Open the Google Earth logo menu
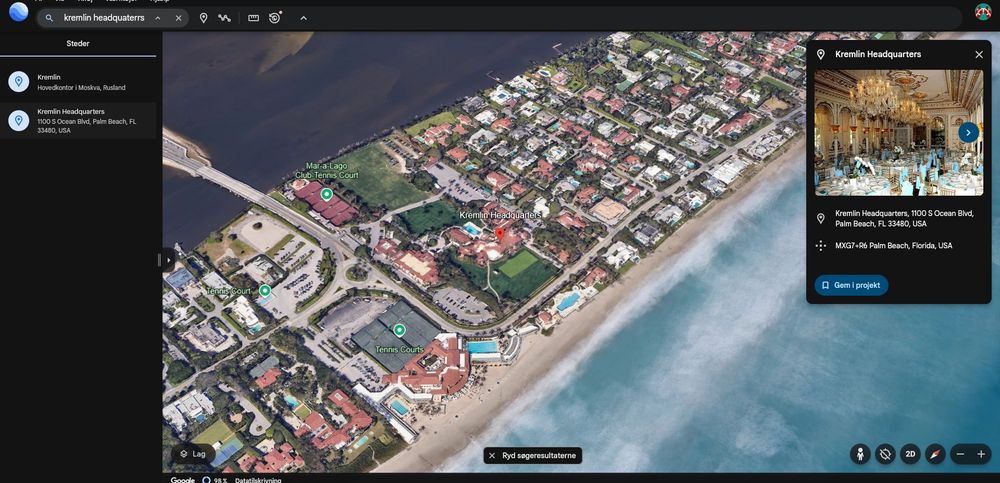 (x=18, y=11)
